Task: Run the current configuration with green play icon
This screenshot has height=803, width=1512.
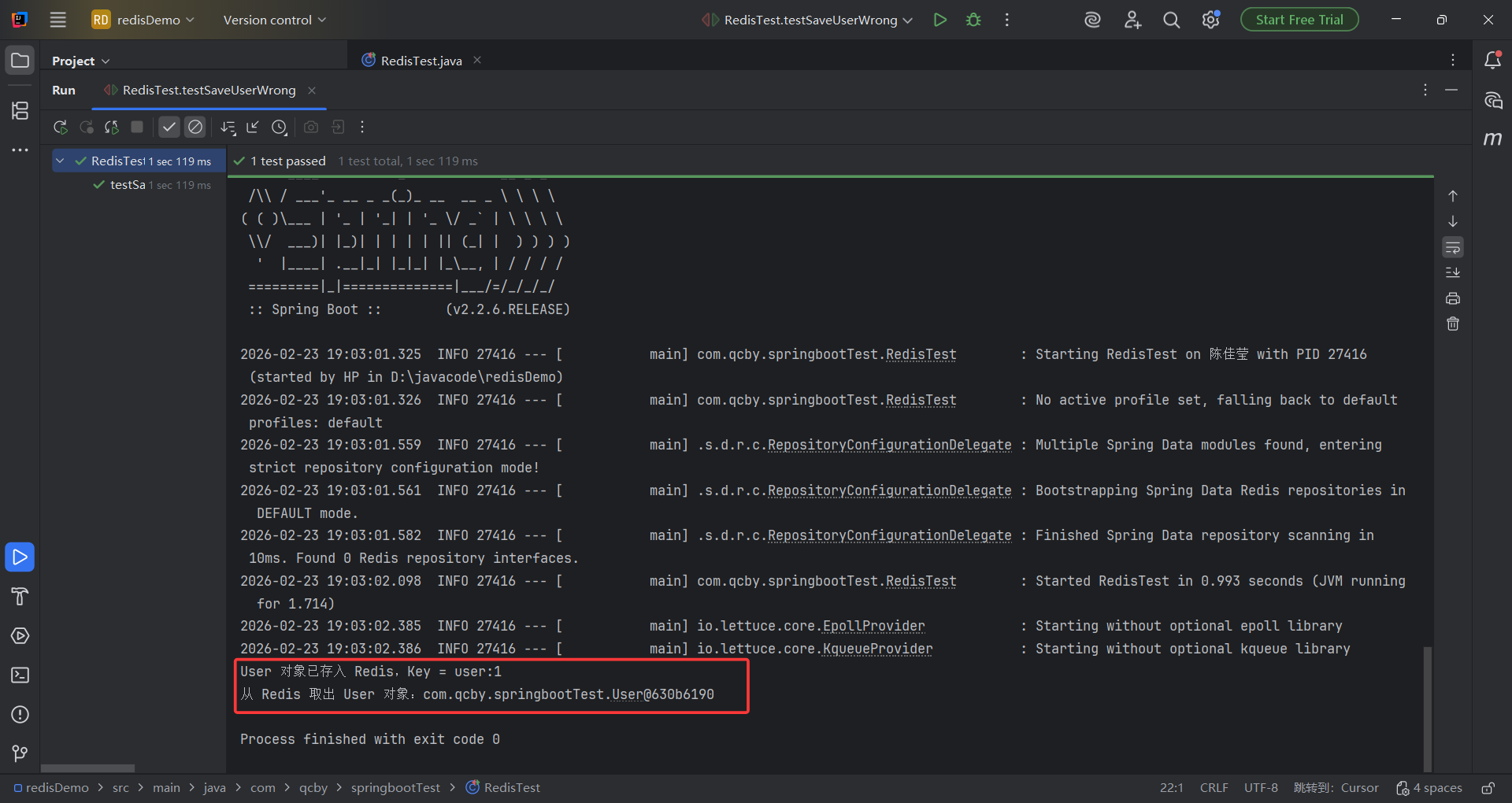Action: tap(939, 20)
